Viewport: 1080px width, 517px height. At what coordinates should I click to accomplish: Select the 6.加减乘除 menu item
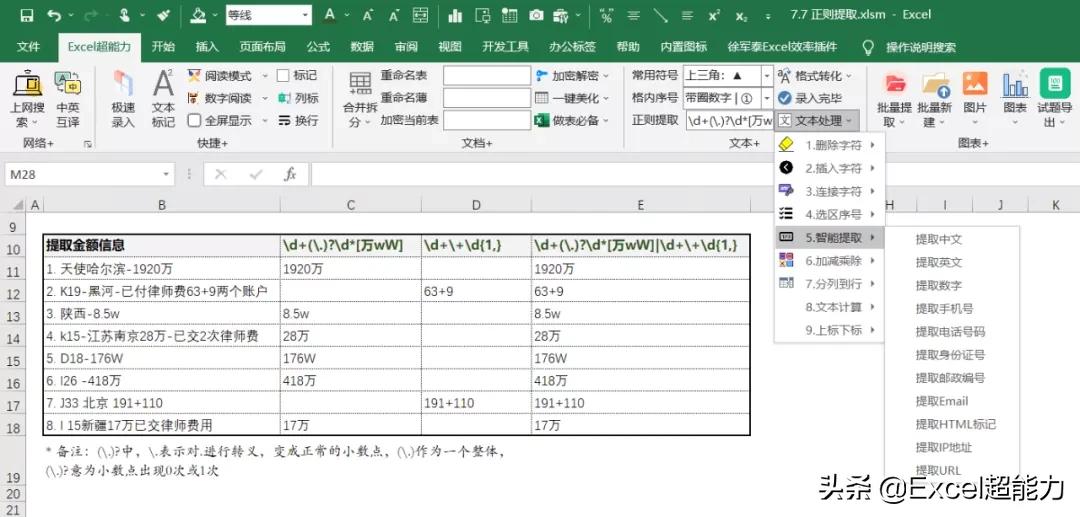coord(829,260)
